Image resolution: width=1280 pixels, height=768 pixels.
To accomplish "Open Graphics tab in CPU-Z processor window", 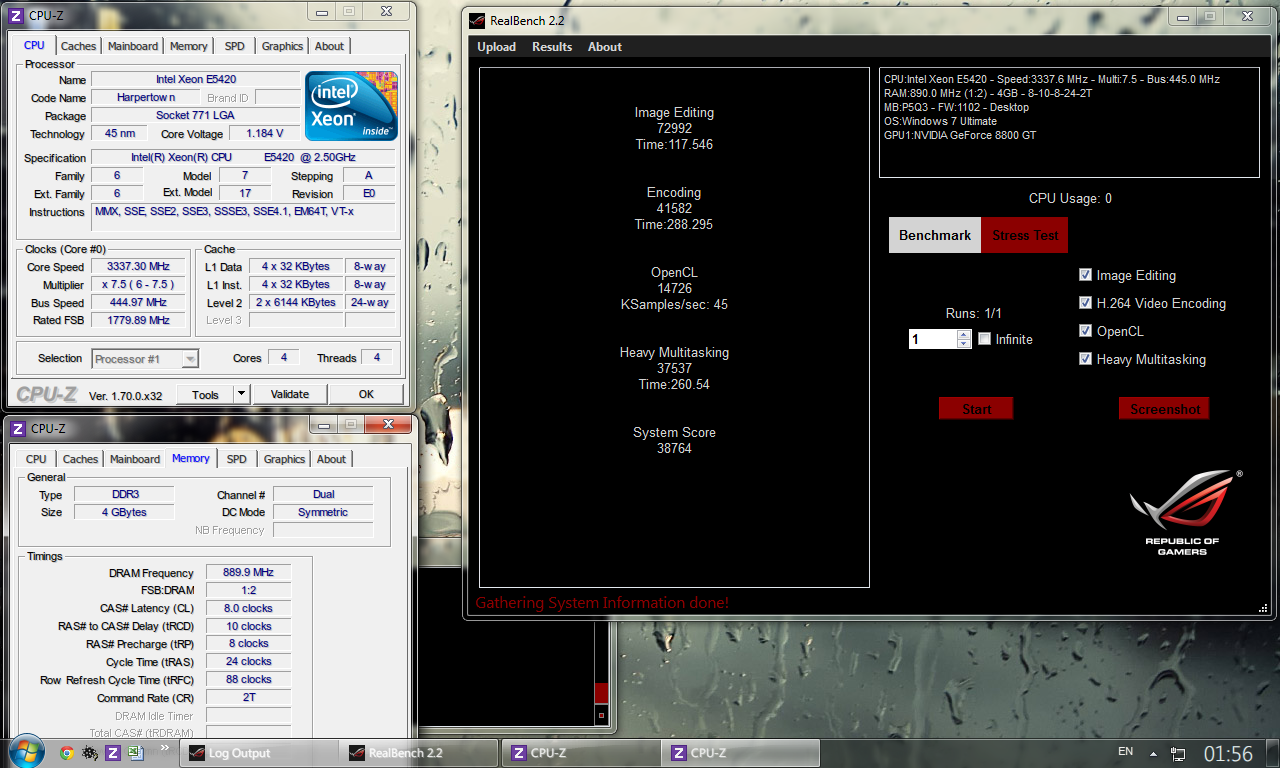I will click(283, 46).
